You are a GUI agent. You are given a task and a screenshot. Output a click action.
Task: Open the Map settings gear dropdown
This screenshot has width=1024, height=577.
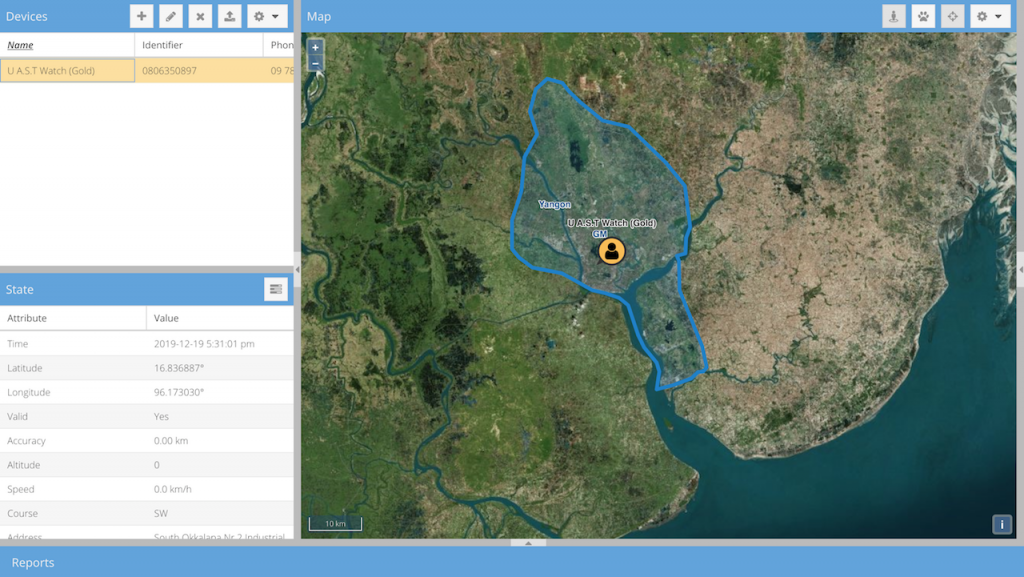[x=990, y=16]
